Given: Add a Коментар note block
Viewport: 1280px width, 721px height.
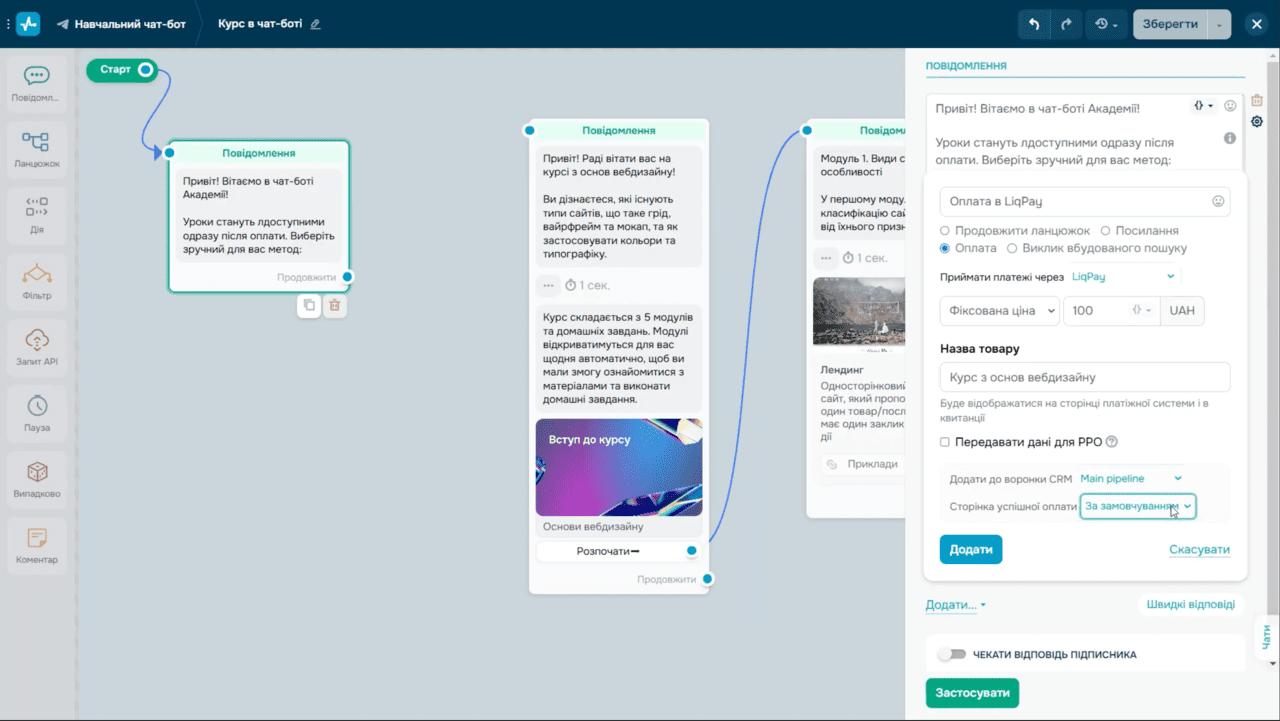Looking at the screenshot, I should (x=37, y=545).
